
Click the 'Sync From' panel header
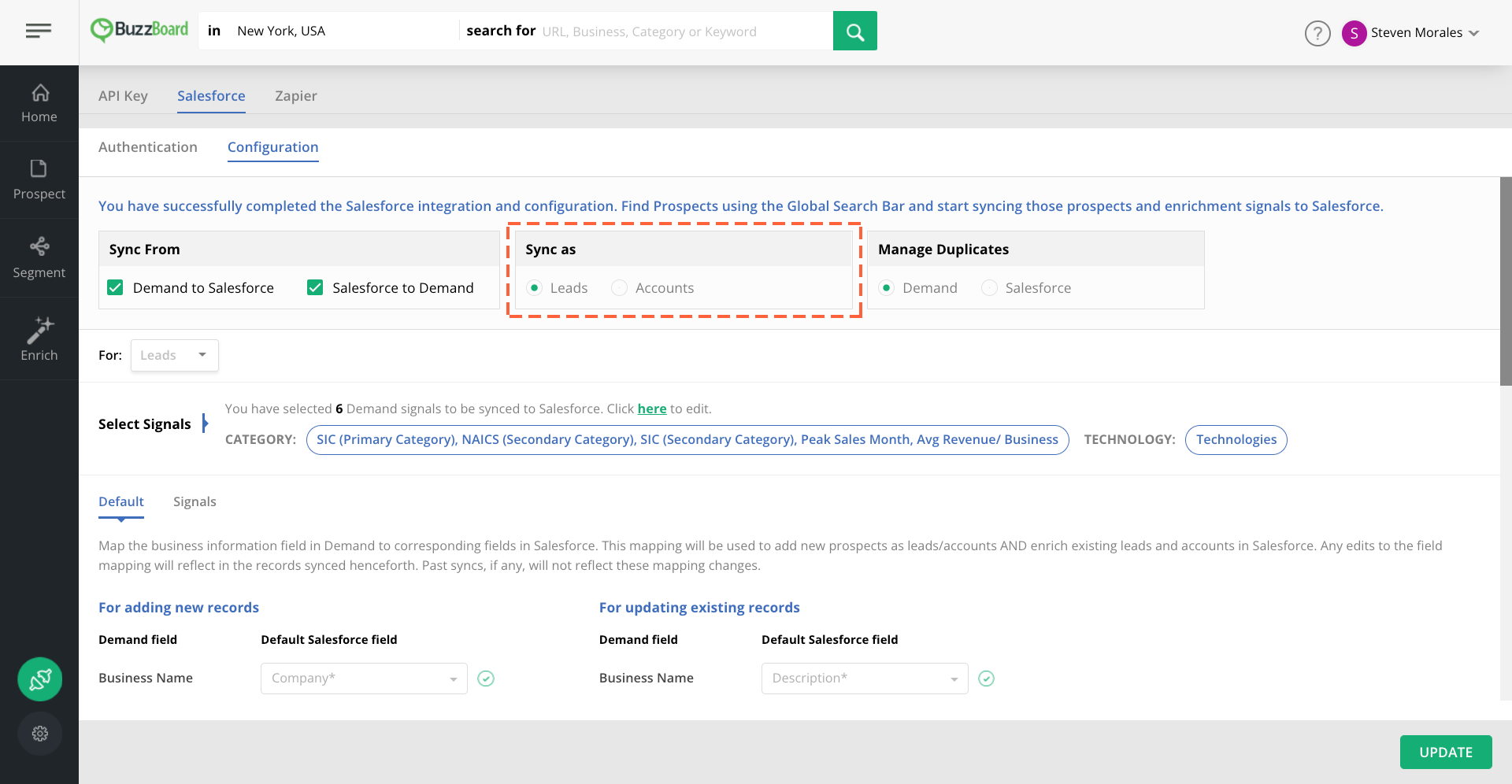pyautogui.click(x=299, y=249)
